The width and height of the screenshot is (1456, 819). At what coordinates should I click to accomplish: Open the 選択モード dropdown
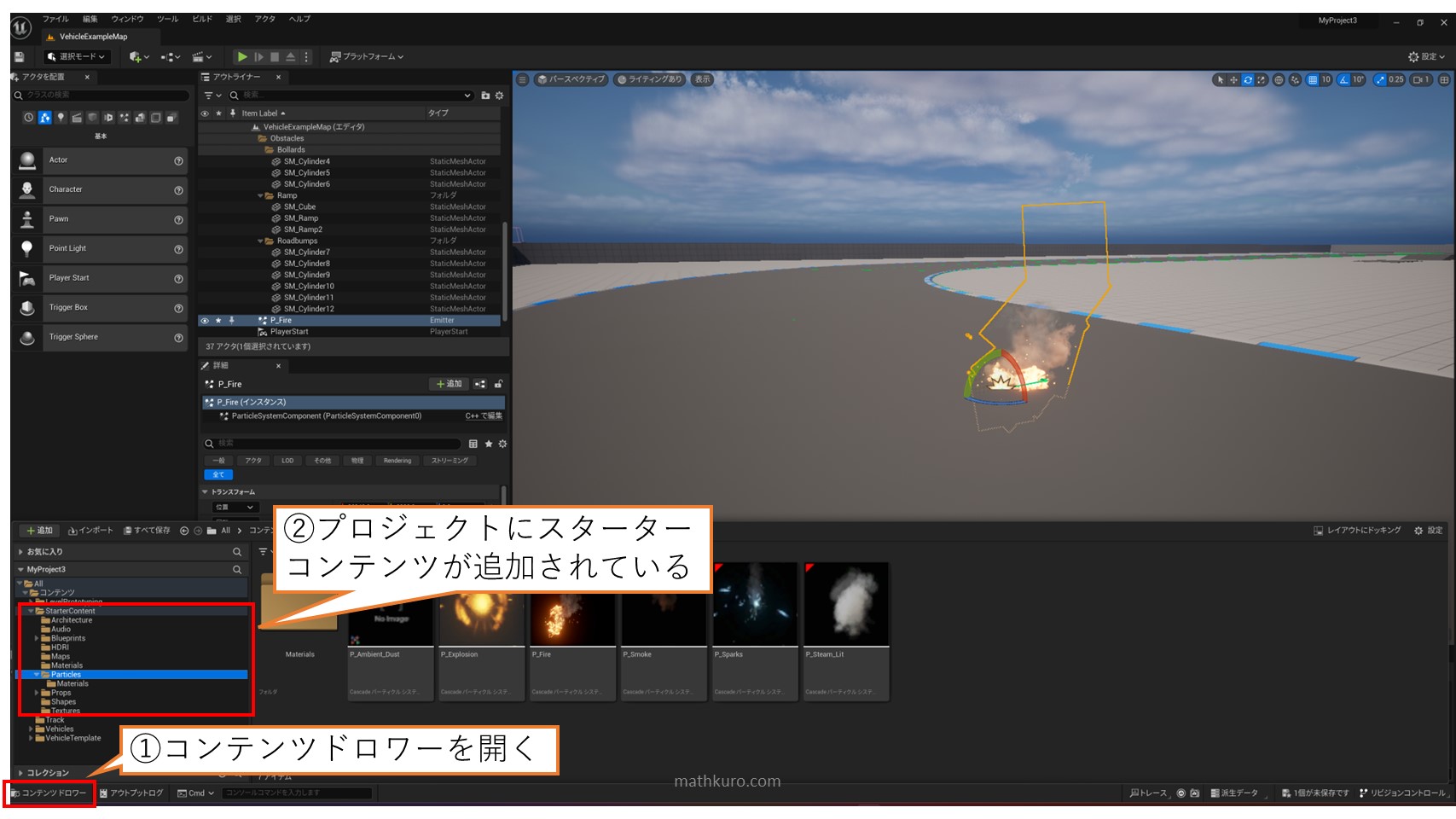click(x=77, y=57)
